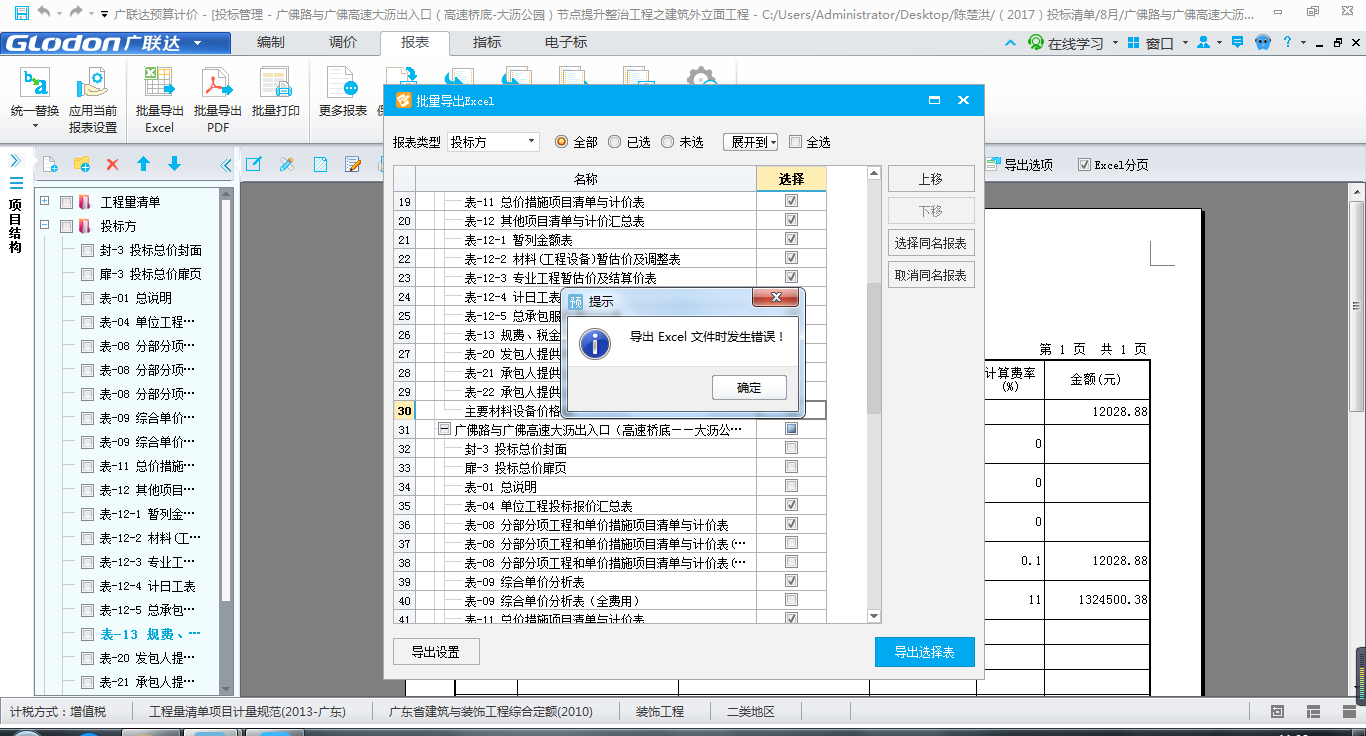Check row 37 selection checkbox

pyautogui.click(x=791, y=543)
